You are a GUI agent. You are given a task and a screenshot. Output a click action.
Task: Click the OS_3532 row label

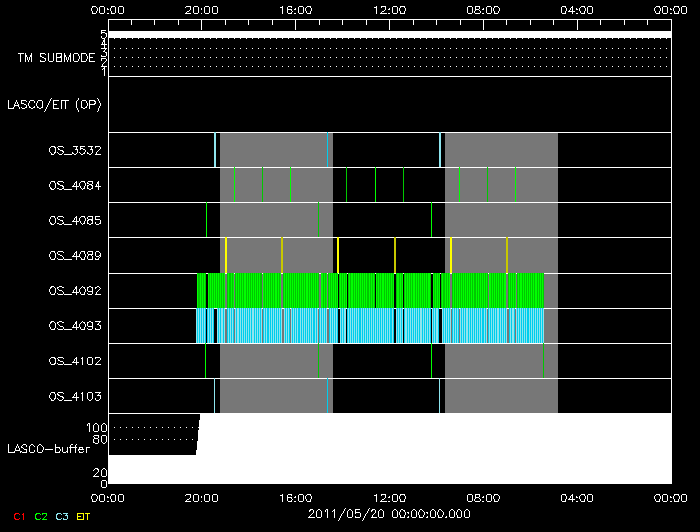[x=75, y=150]
